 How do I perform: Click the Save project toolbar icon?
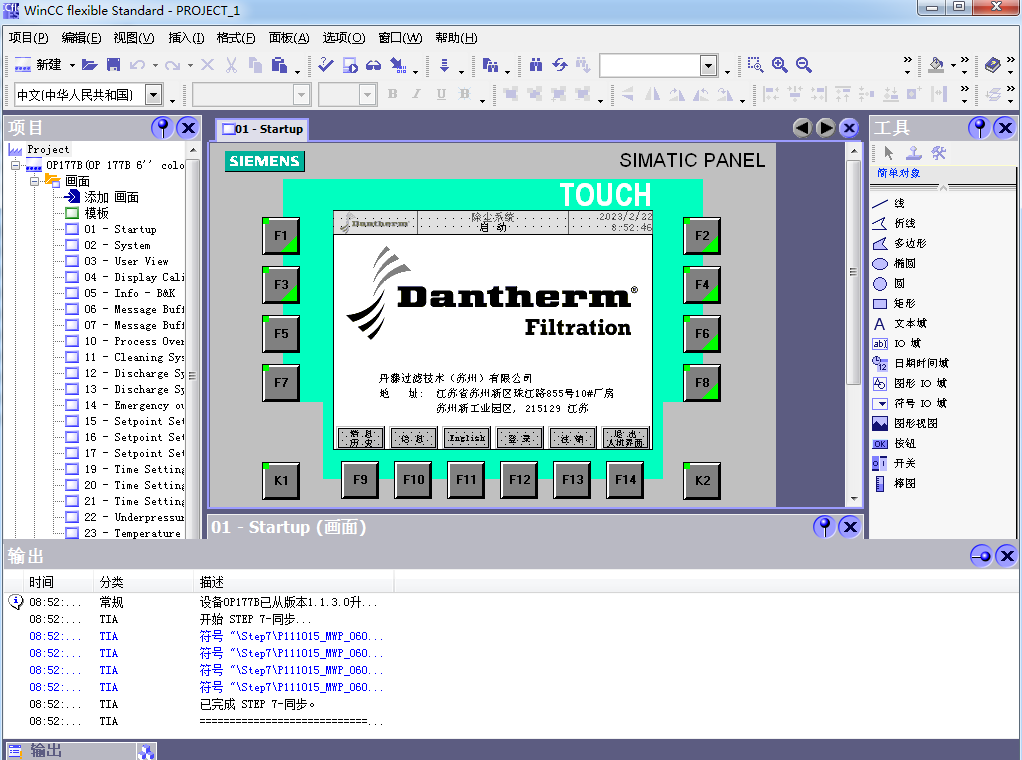(113, 65)
